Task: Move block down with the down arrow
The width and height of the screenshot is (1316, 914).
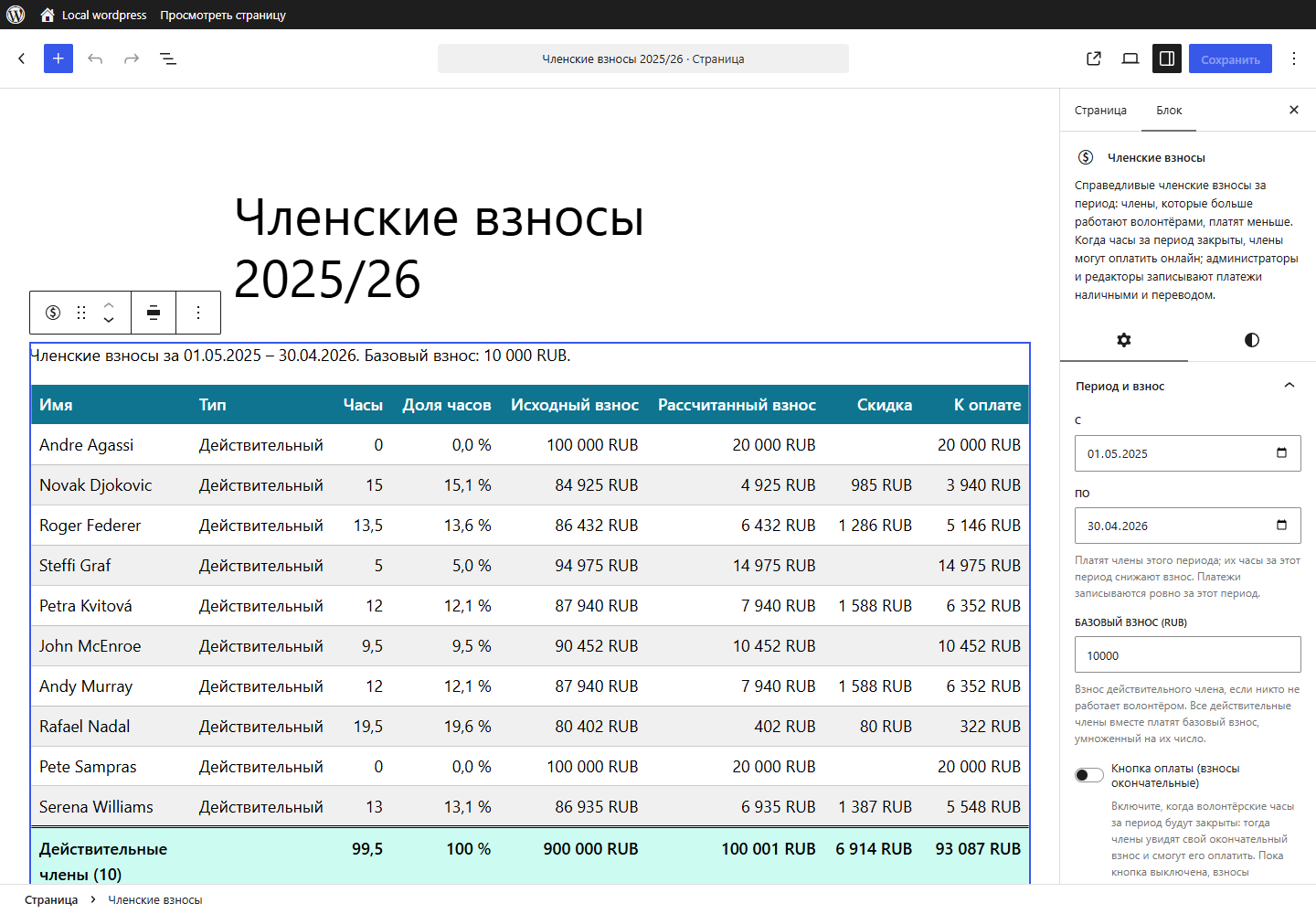Action: tap(109, 321)
